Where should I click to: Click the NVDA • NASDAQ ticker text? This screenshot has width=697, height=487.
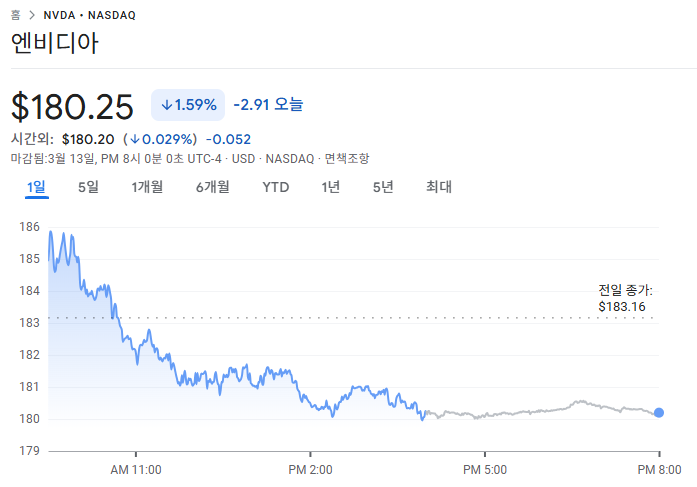(x=89, y=15)
